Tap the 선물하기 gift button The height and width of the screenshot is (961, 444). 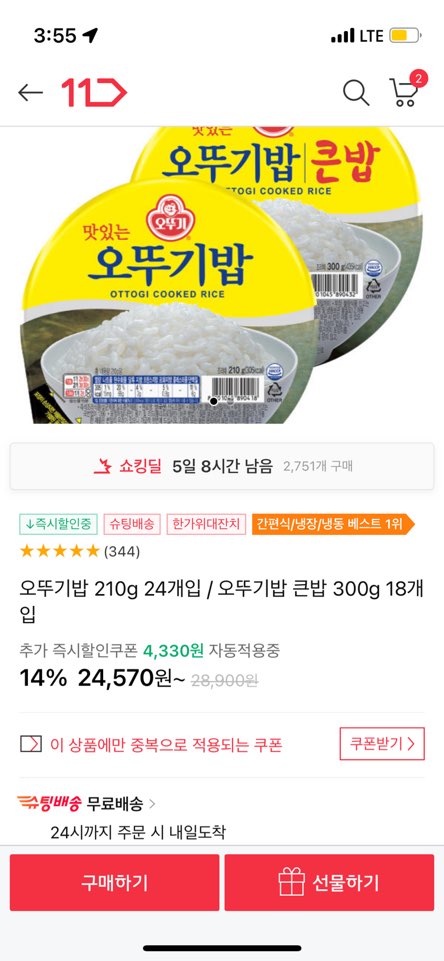click(329, 883)
